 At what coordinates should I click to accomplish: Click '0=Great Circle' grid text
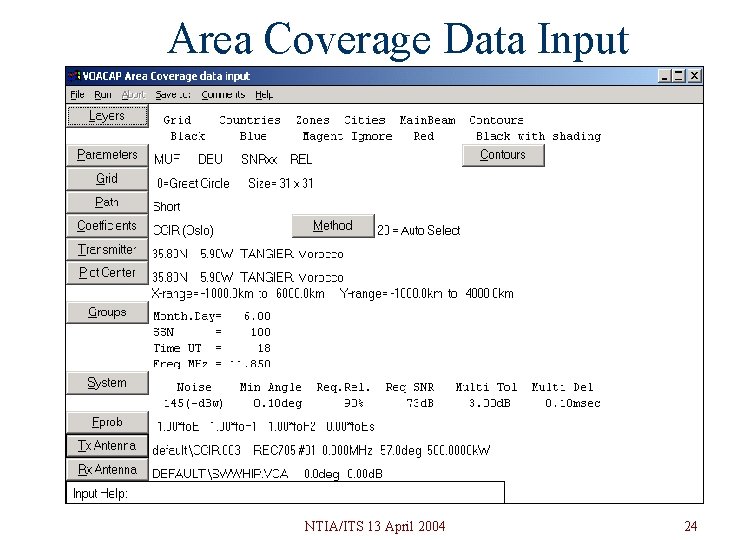[x=193, y=183]
